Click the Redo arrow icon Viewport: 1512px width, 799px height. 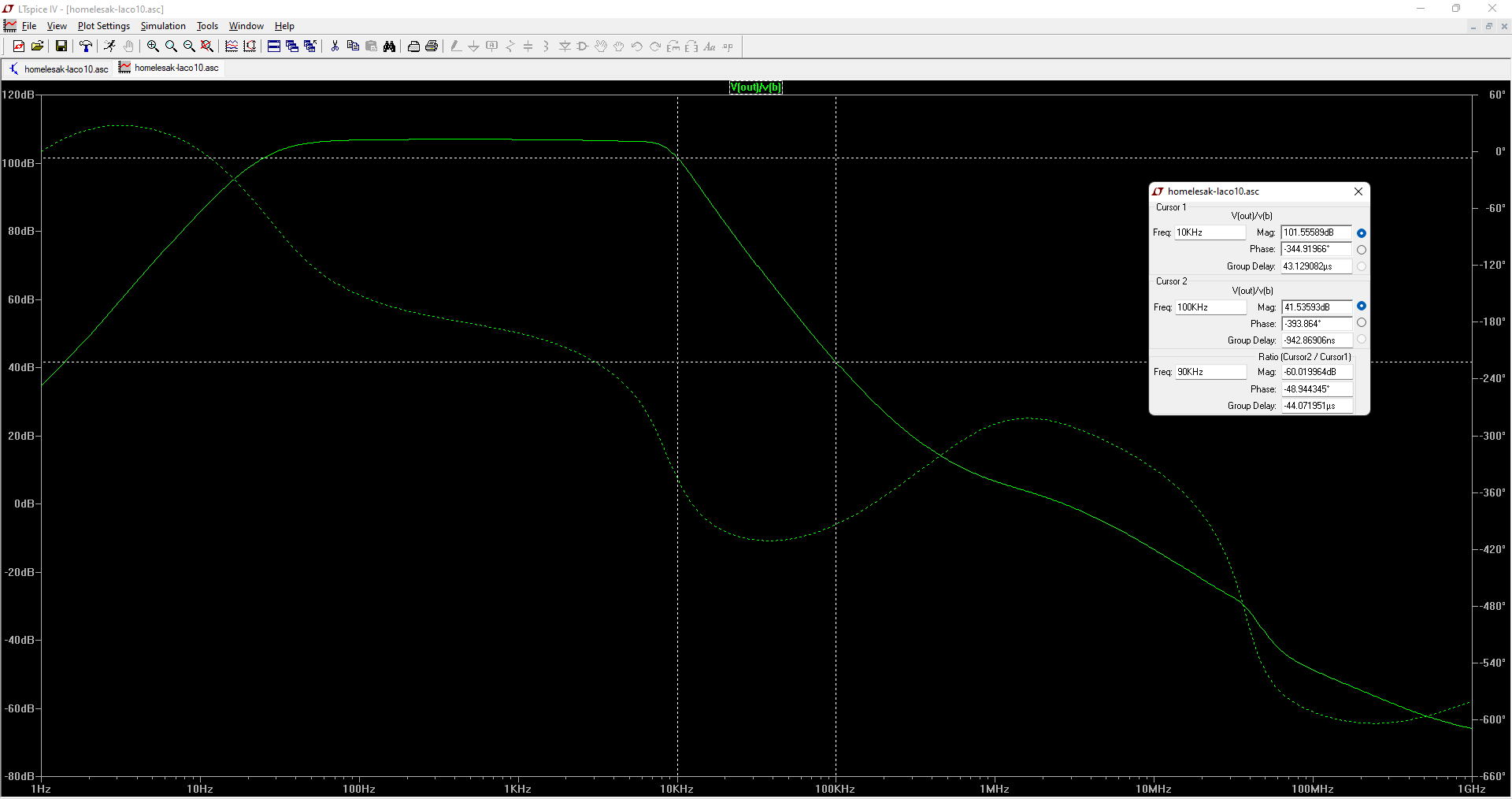point(655,46)
